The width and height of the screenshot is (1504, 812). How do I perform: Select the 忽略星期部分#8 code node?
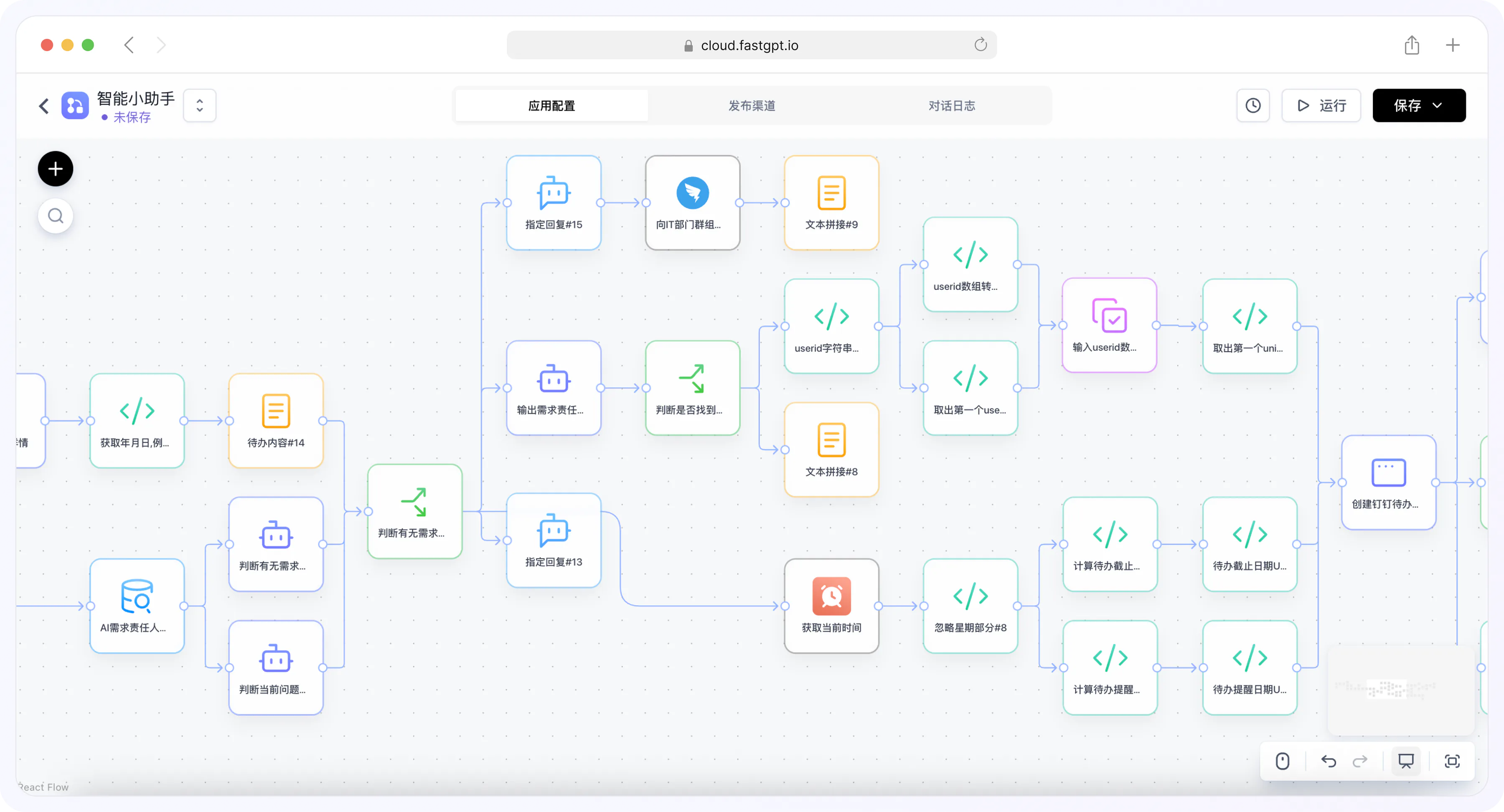970,606
